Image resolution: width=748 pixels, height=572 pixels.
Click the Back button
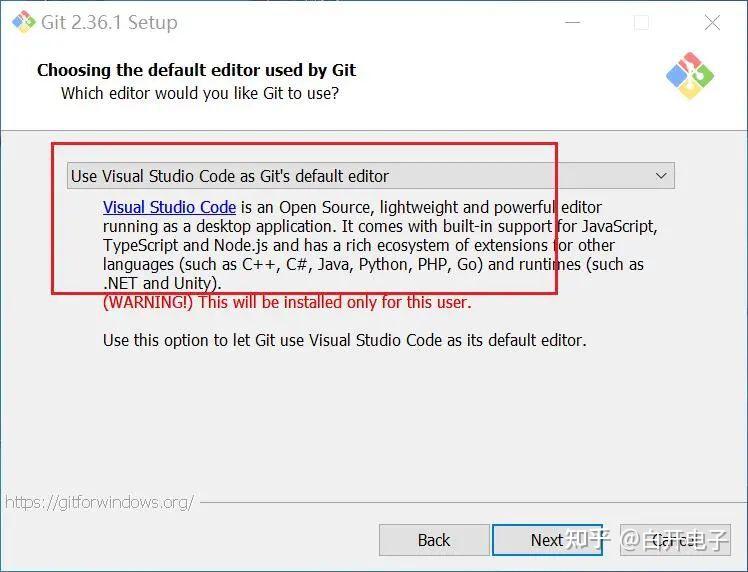point(433,540)
